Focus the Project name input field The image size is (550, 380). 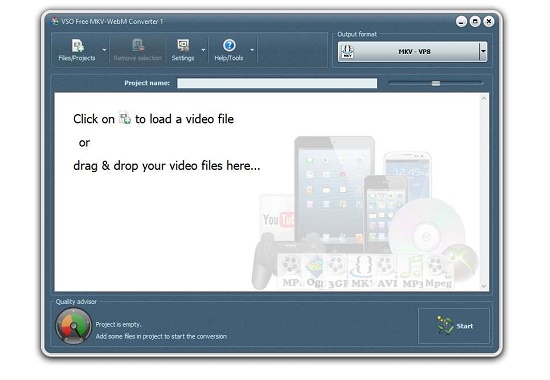277,83
